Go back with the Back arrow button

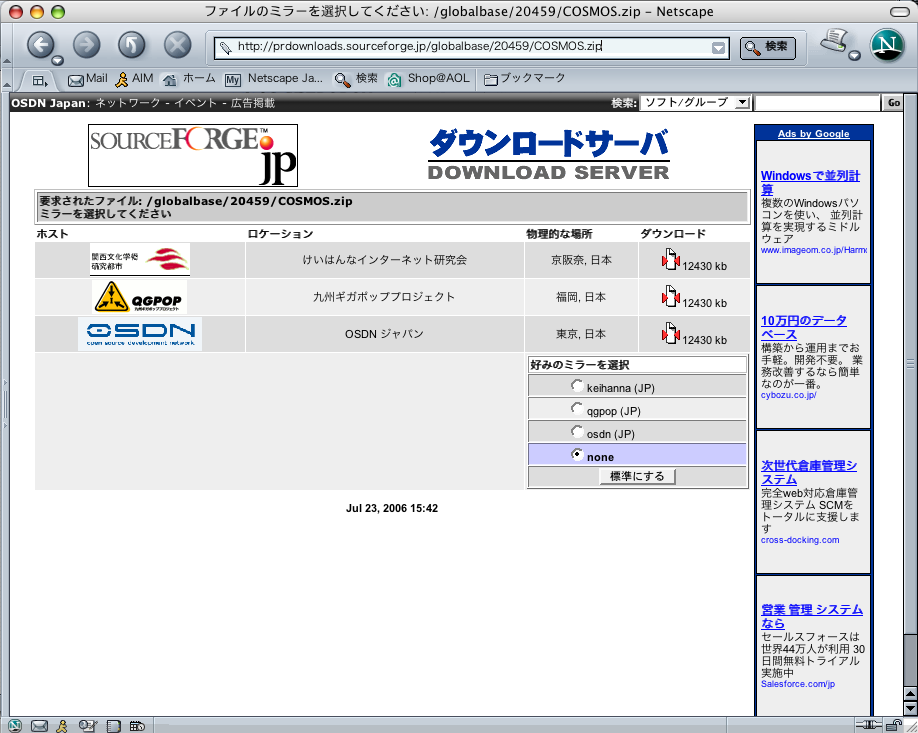[40, 44]
